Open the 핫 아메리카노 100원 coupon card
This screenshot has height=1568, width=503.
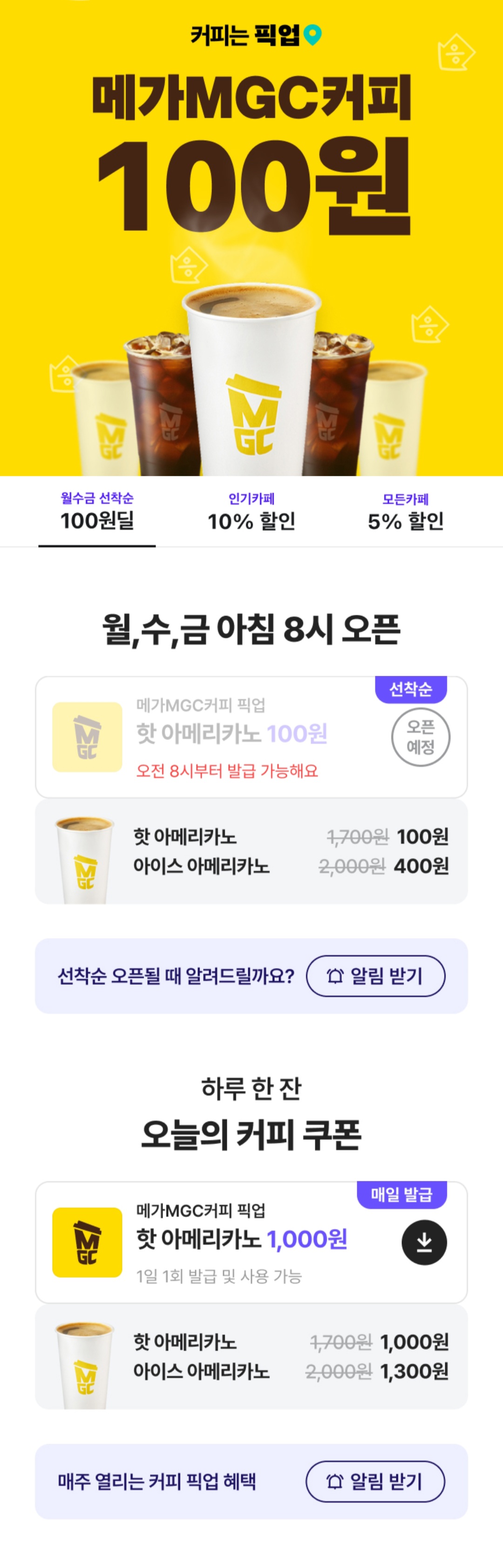point(251,737)
